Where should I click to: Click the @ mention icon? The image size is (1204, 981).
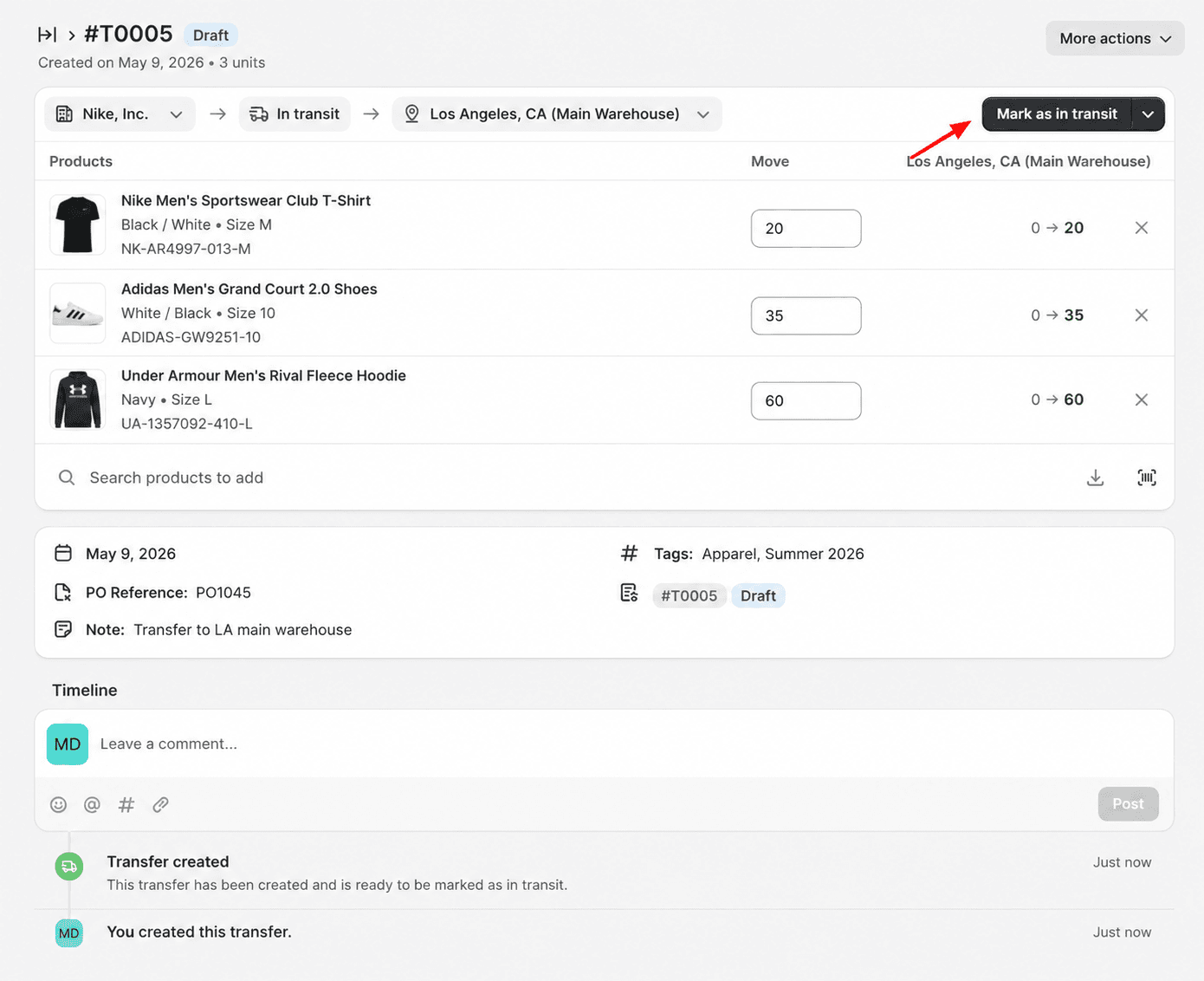tap(92, 804)
